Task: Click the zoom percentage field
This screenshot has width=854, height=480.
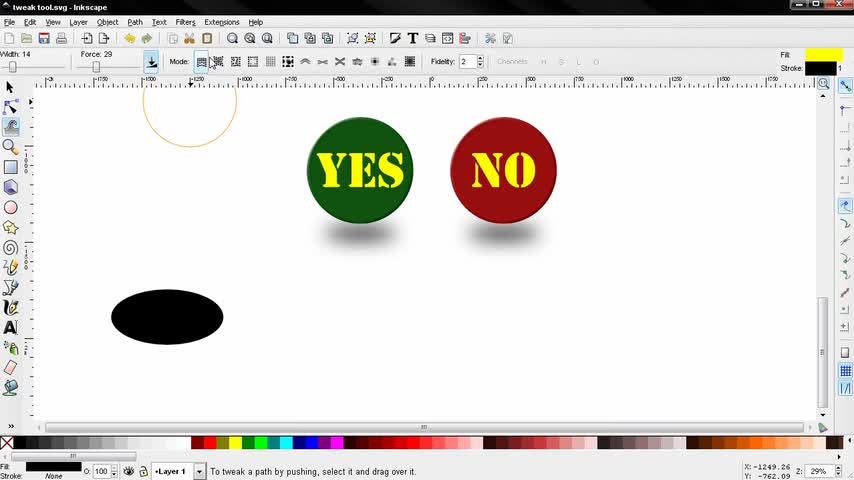Action: coord(820,471)
